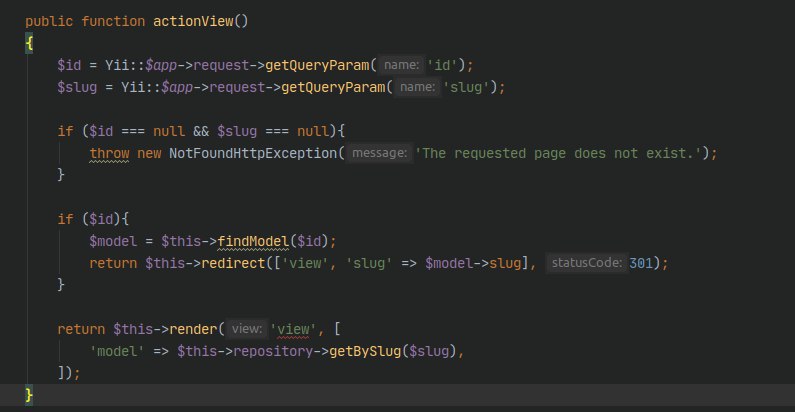Click the public keyword
Viewport: 795px width, 412px height.
(49, 21)
